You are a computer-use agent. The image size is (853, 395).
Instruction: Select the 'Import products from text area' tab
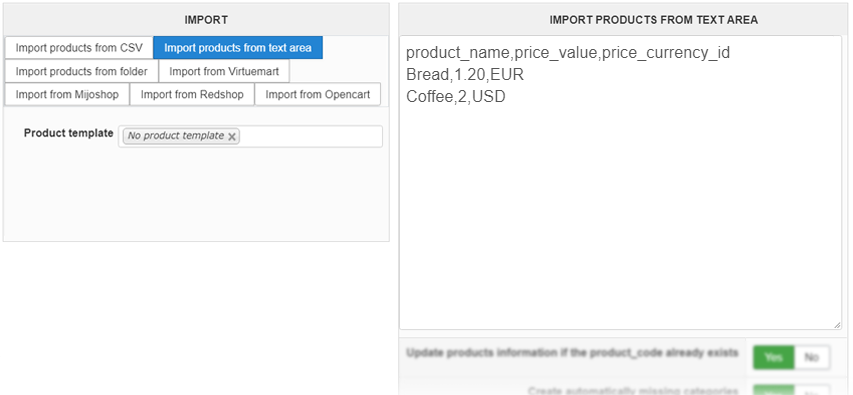(238, 48)
